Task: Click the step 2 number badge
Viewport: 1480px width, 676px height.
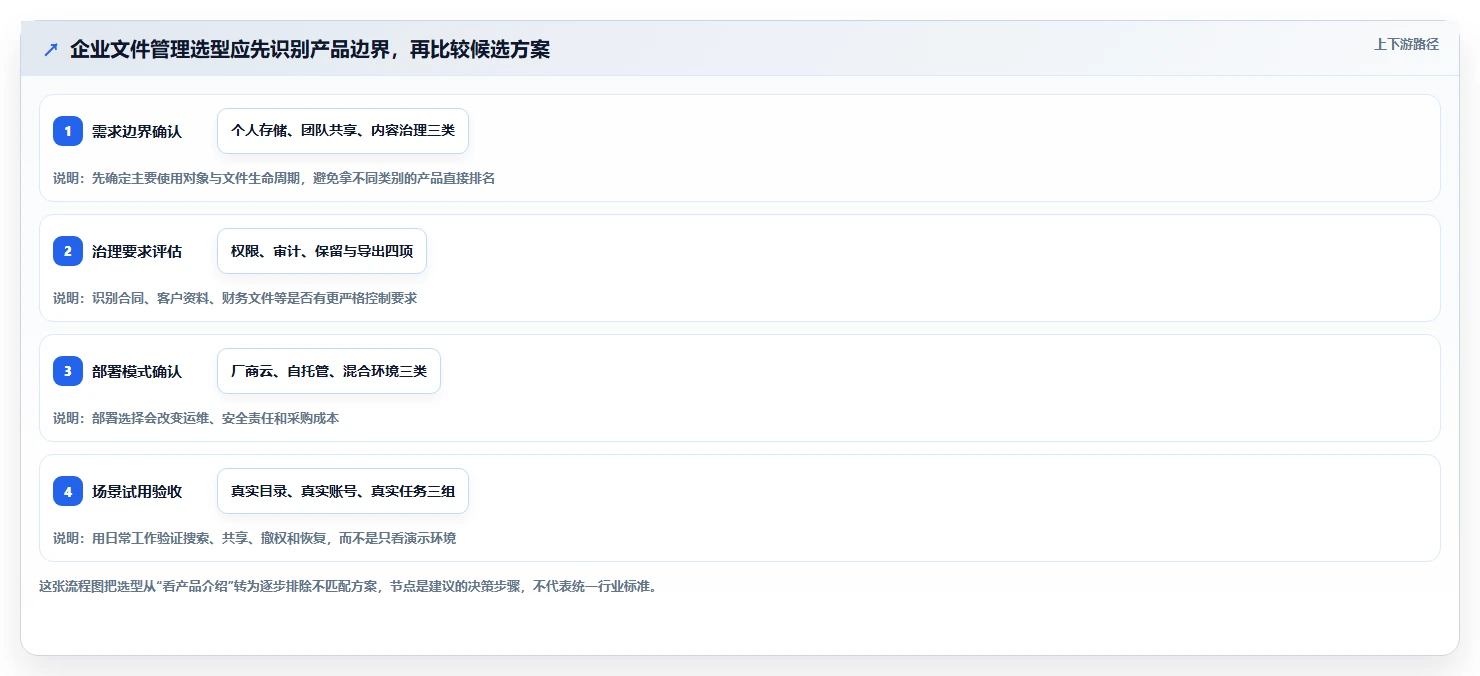Action: [68, 251]
